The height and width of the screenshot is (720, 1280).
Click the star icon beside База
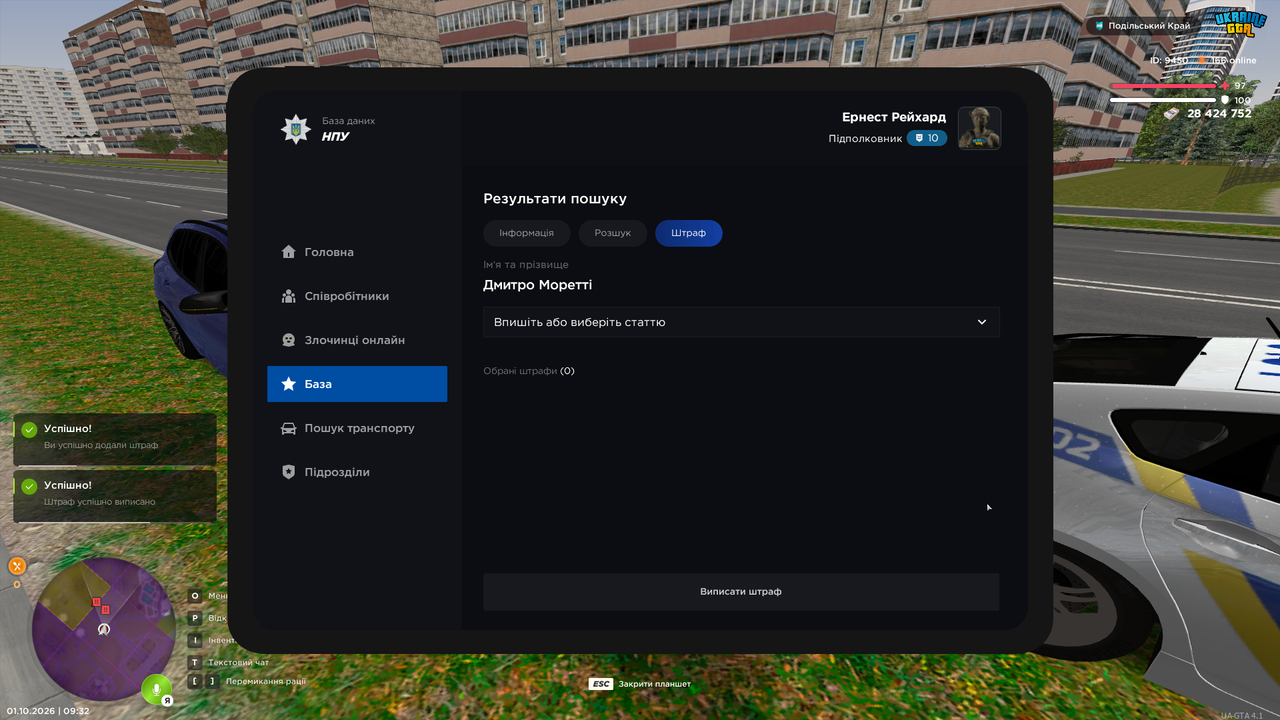point(289,384)
